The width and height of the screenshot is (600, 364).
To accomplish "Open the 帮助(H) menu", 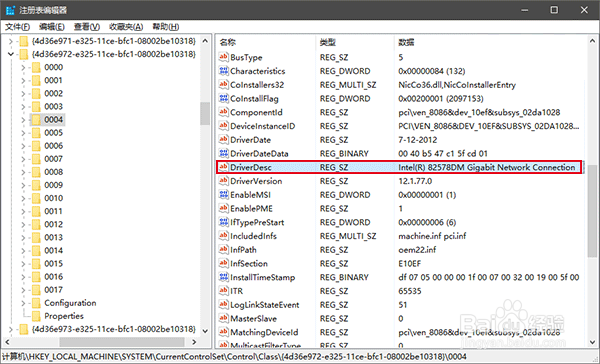I will [166, 27].
